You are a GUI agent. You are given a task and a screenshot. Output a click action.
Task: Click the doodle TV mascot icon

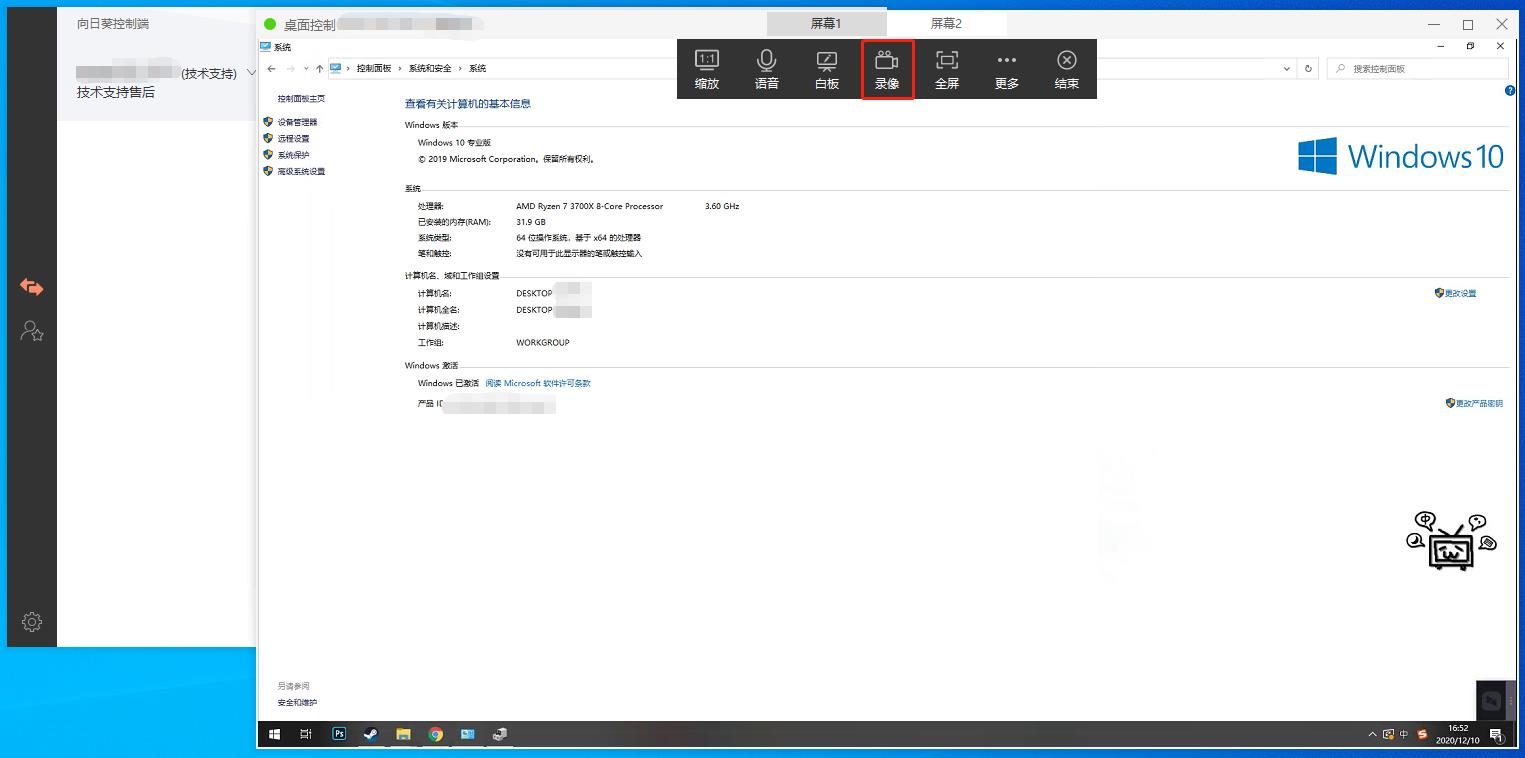tap(1451, 541)
